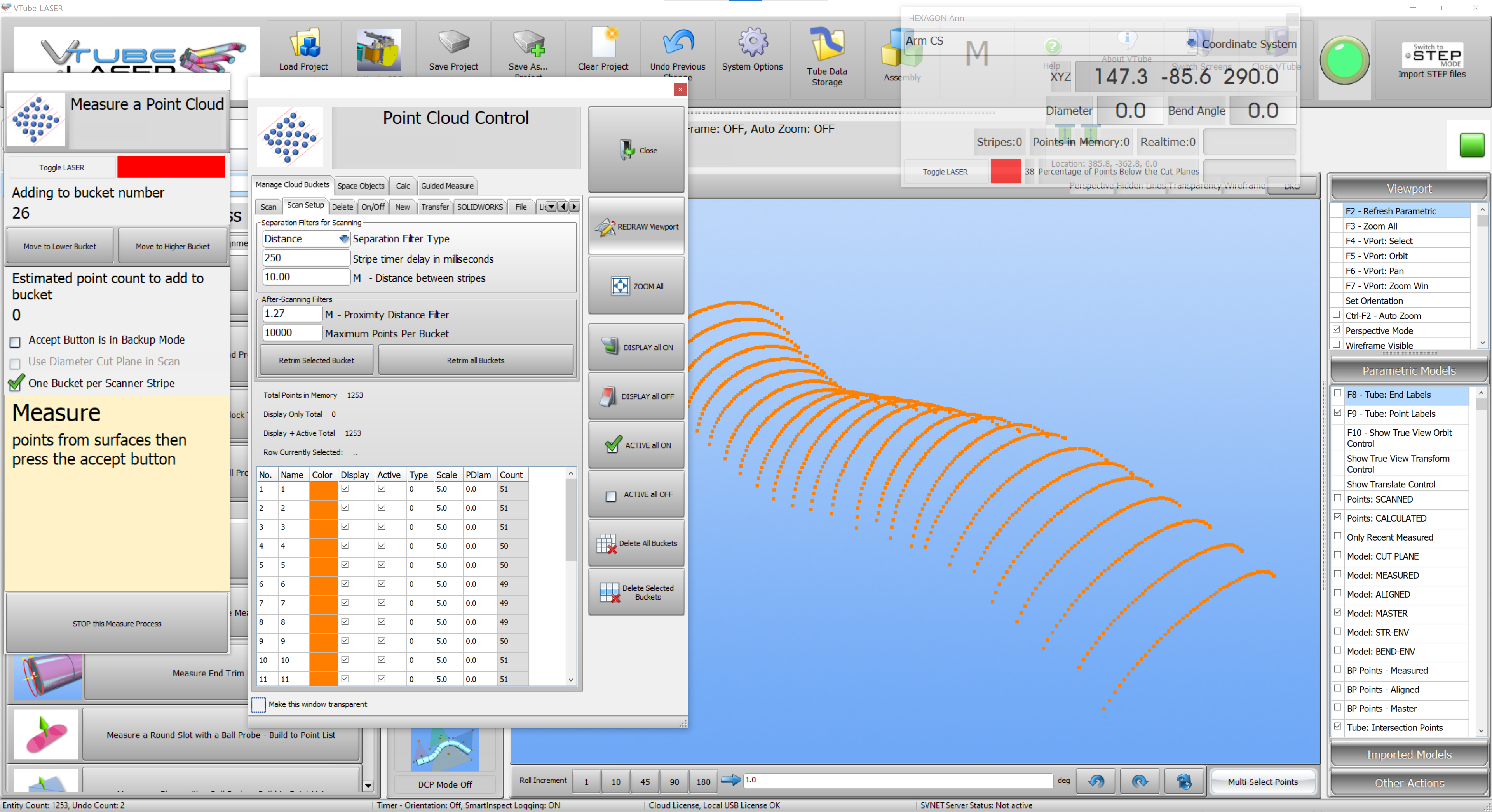Switch to Space Objects tab
The width and height of the screenshot is (1492, 812).
360,186
